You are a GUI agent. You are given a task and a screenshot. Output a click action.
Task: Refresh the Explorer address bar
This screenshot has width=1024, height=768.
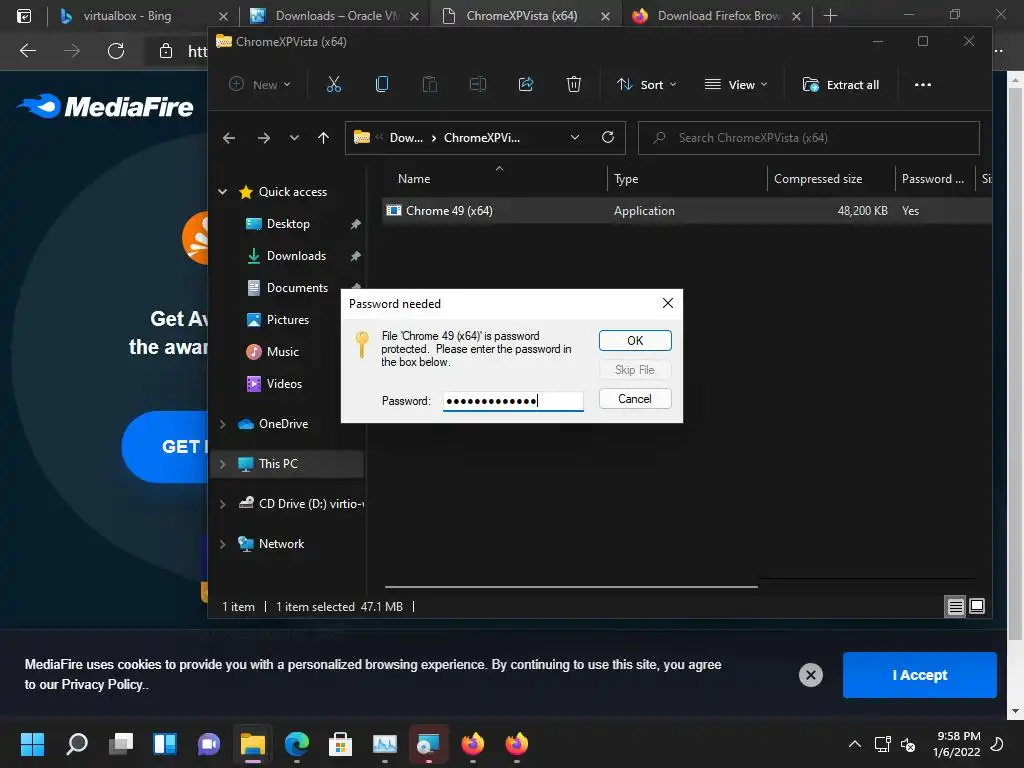pyautogui.click(x=608, y=138)
